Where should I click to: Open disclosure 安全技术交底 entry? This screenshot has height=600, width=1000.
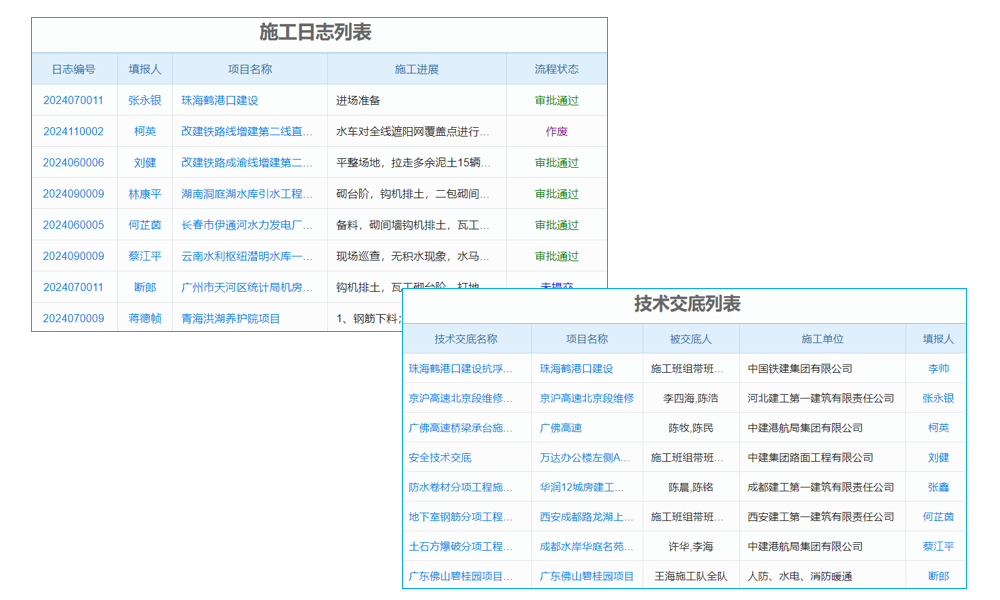click(441, 457)
